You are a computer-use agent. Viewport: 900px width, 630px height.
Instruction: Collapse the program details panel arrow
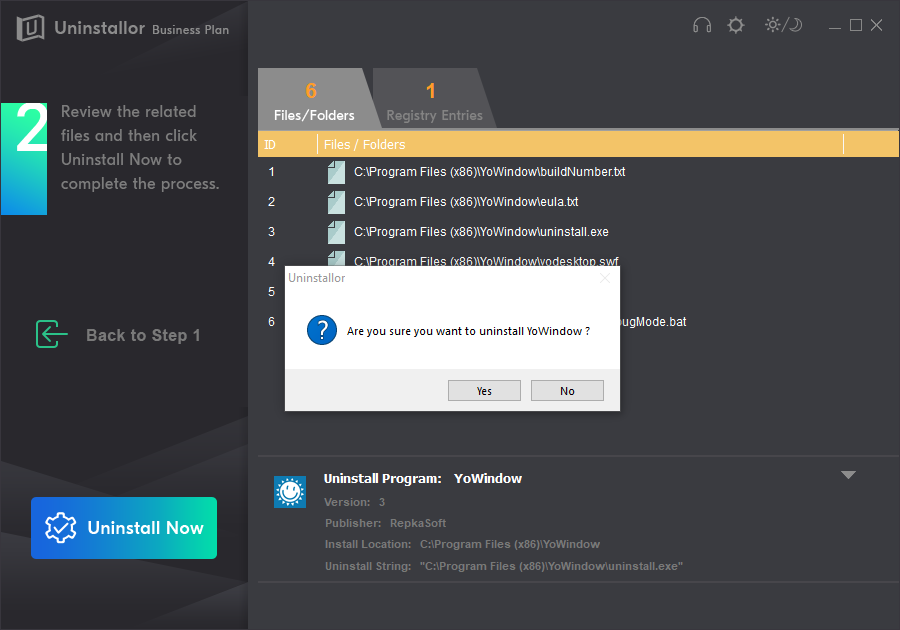click(x=848, y=475)
